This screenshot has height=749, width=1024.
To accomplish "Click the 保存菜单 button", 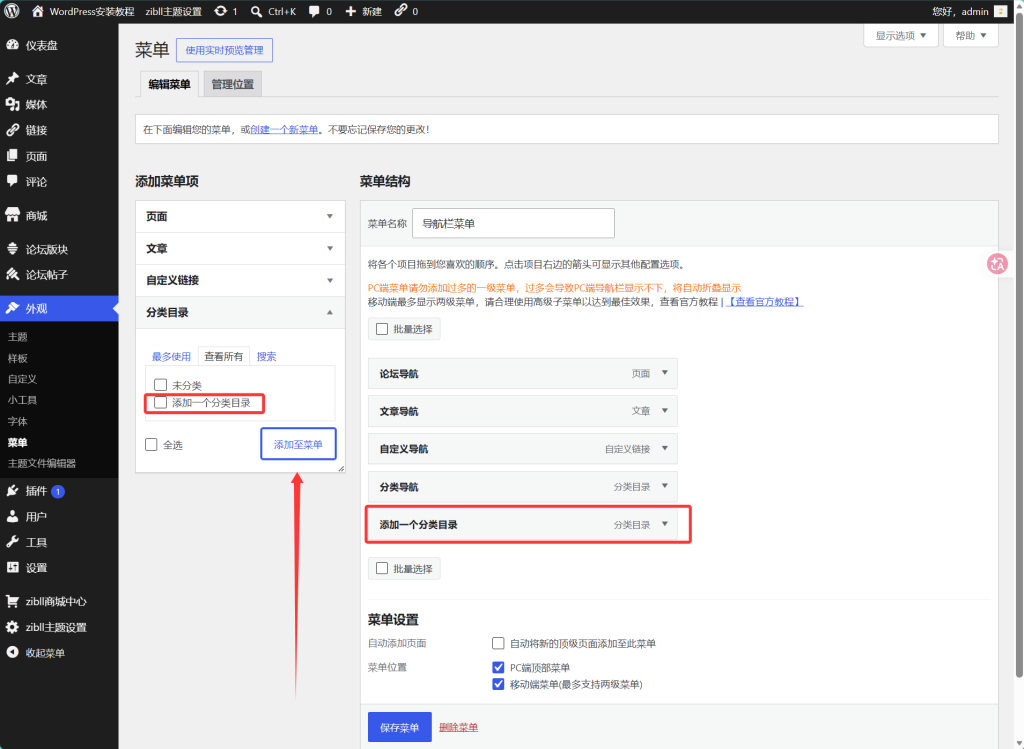I will pyautogui.click(x=400, y=727).
